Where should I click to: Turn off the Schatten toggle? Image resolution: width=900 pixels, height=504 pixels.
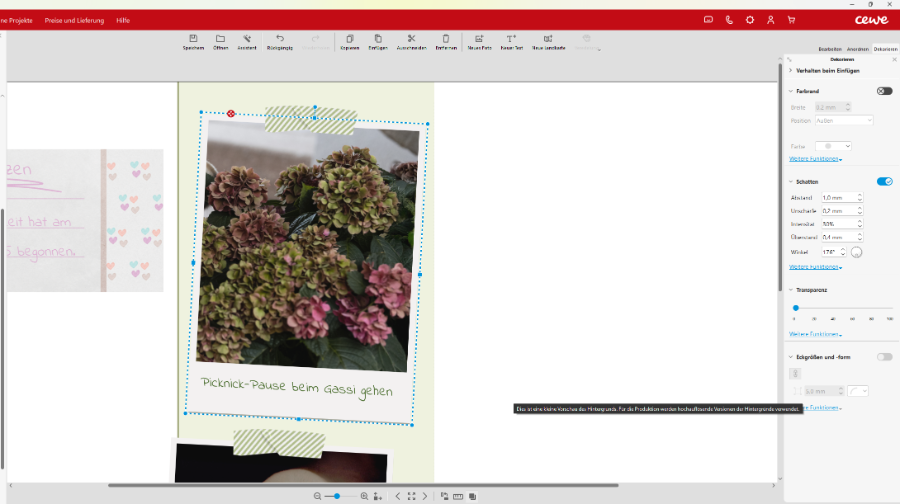coord(884,182)
